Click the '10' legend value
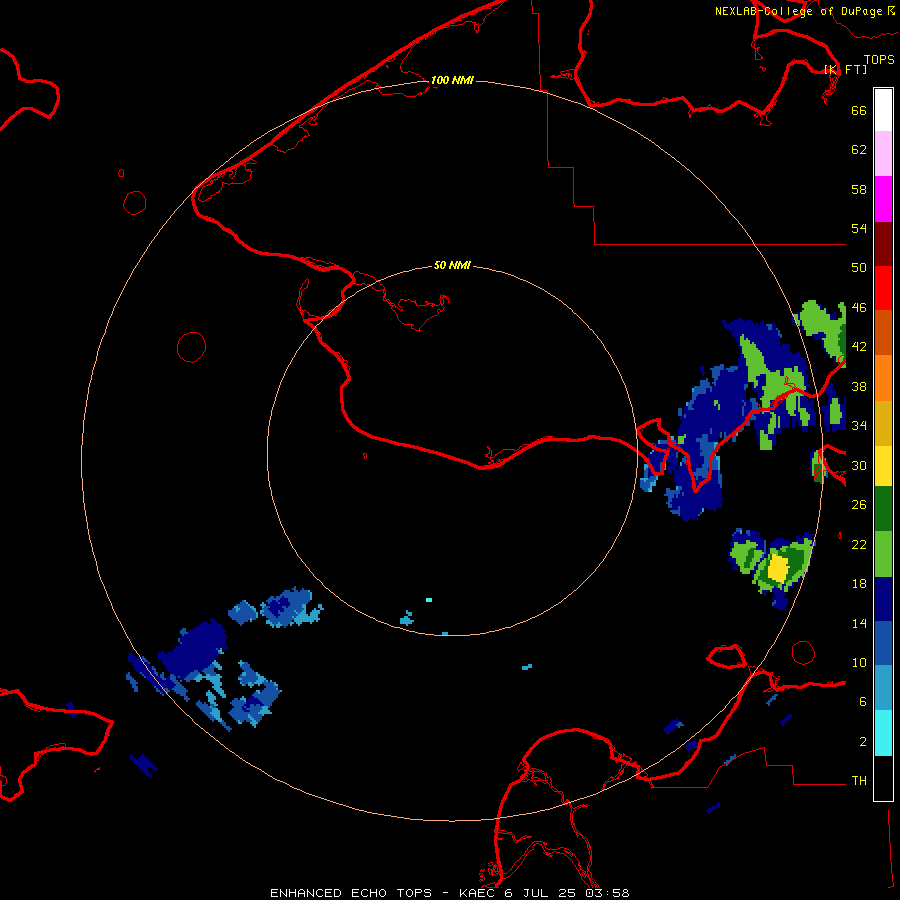This screenshot has width=900, height=900. [x=859, y=663]
